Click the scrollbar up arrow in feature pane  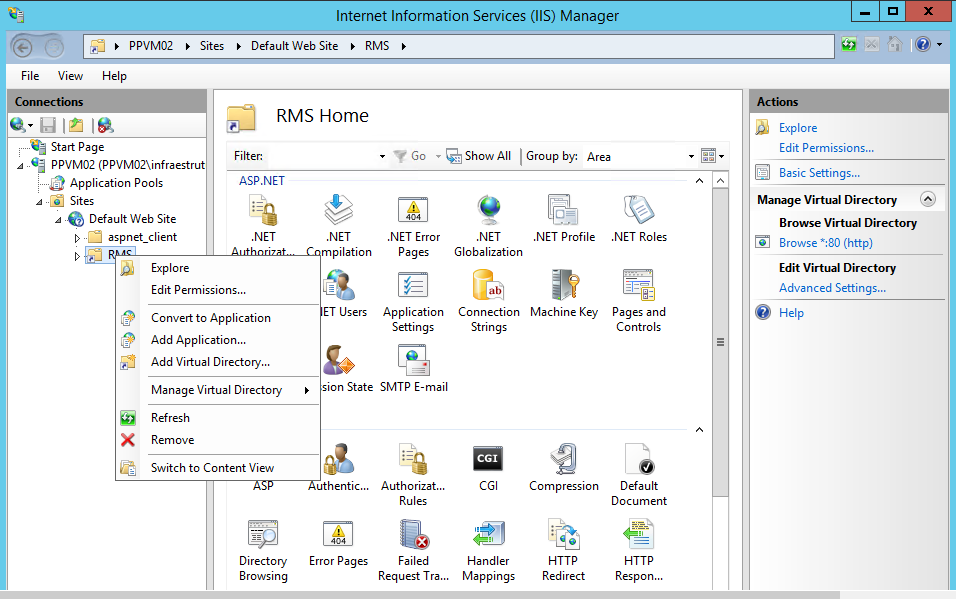[x=720, y=181]
